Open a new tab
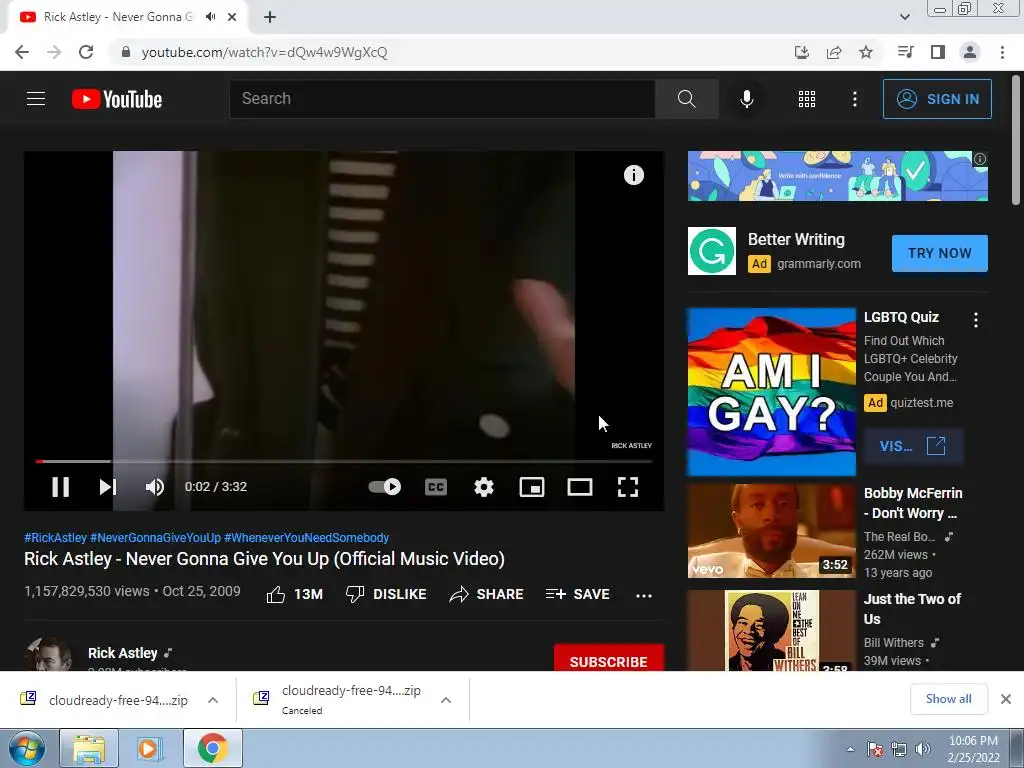 tap(270, 17)
